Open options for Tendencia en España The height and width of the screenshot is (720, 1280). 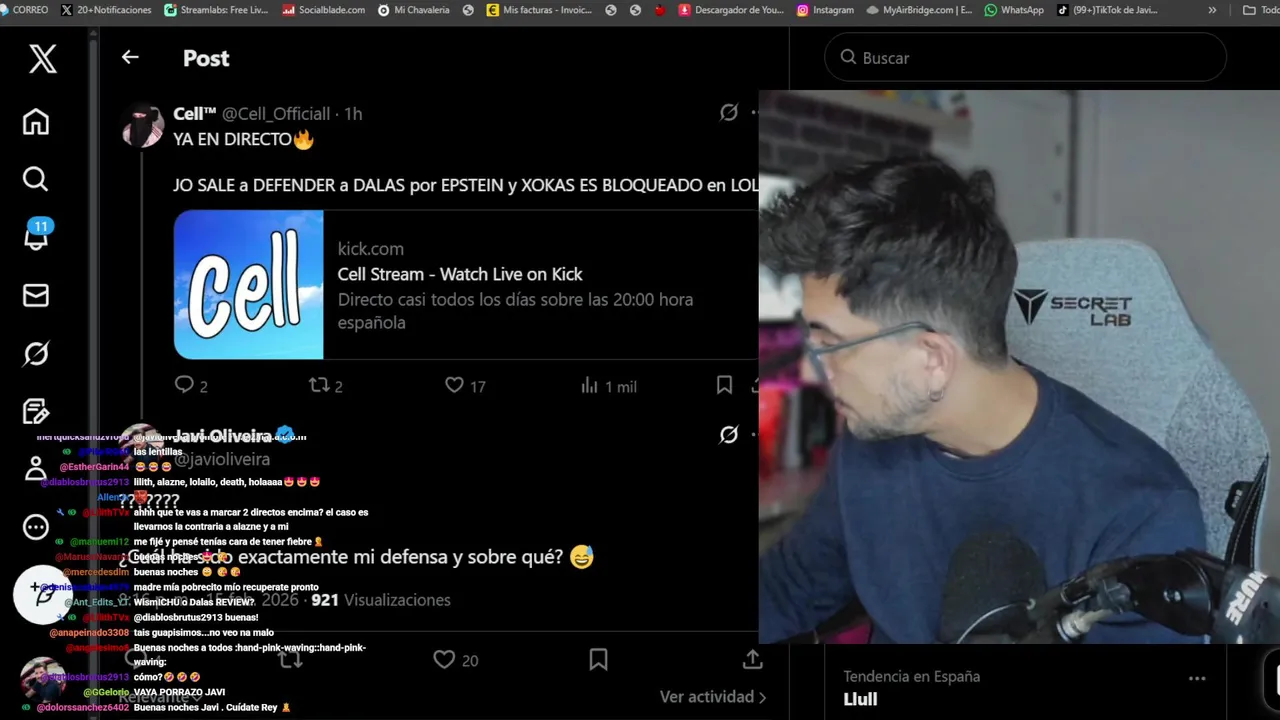(x=1197, y=678)
